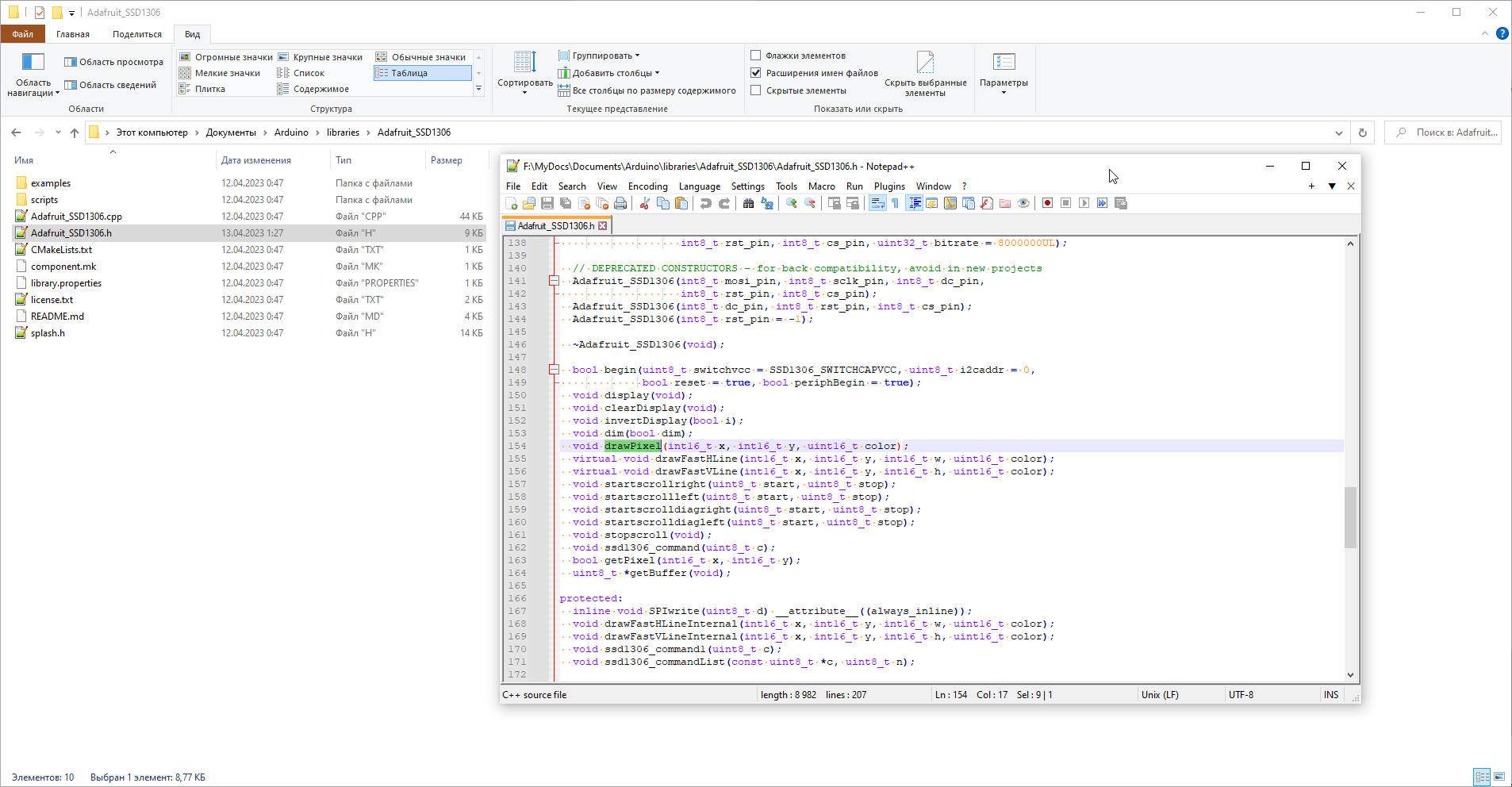Click the Explorer search box
Viewport: 1512px width, 787px height.
(1442, 132)
